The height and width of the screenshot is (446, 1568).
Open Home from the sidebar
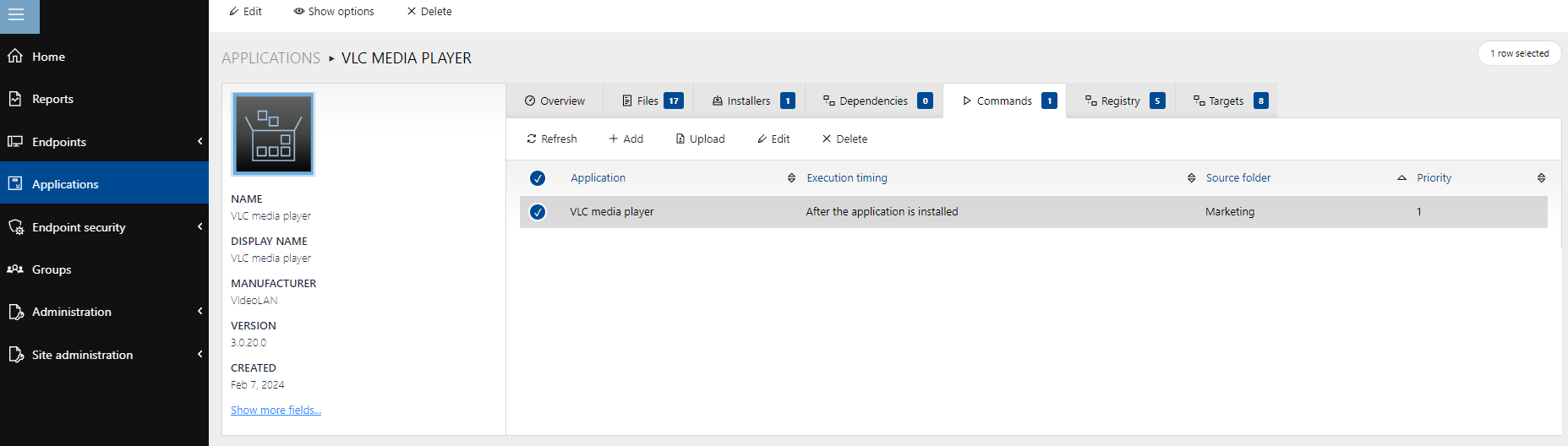48,57
